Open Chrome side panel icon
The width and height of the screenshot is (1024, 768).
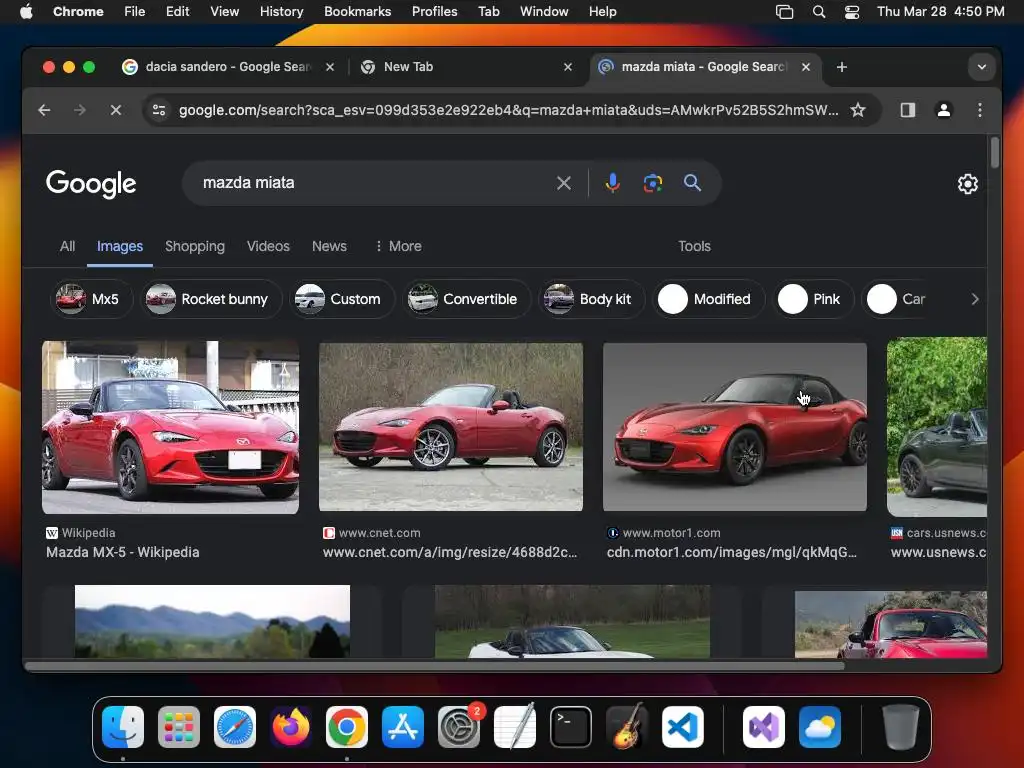(x=908, y=110)
